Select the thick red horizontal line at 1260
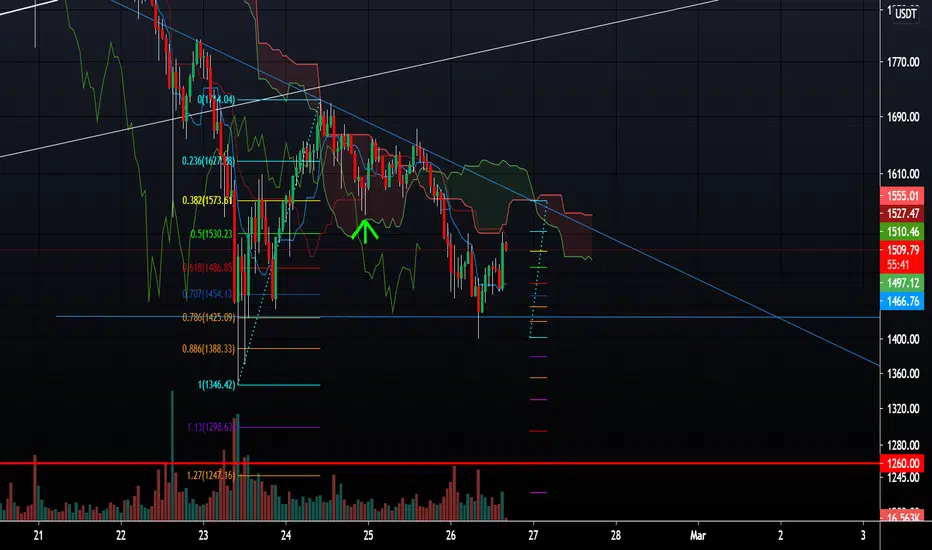The height and width of the screenshot is (550, 932). pos(440,463)
